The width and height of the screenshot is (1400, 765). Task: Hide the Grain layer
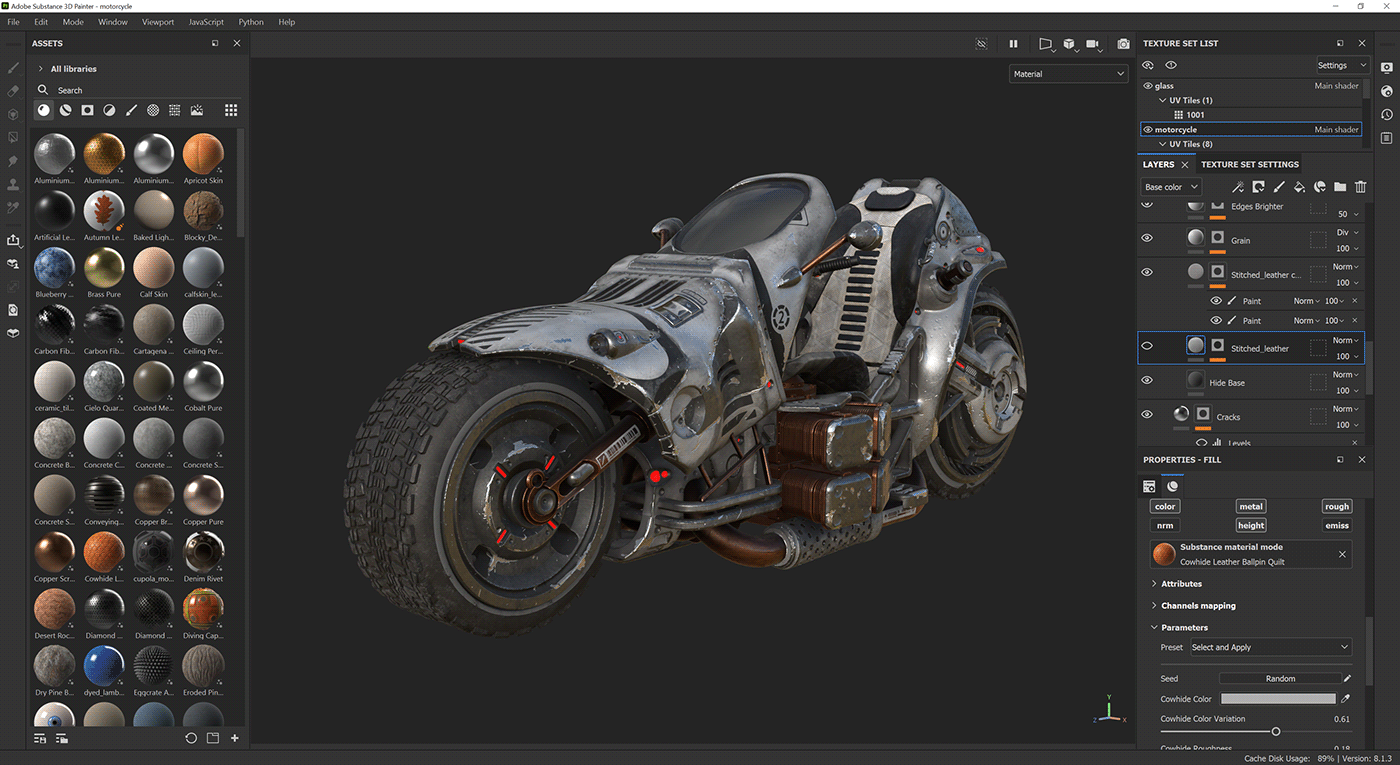point(1146,239)
